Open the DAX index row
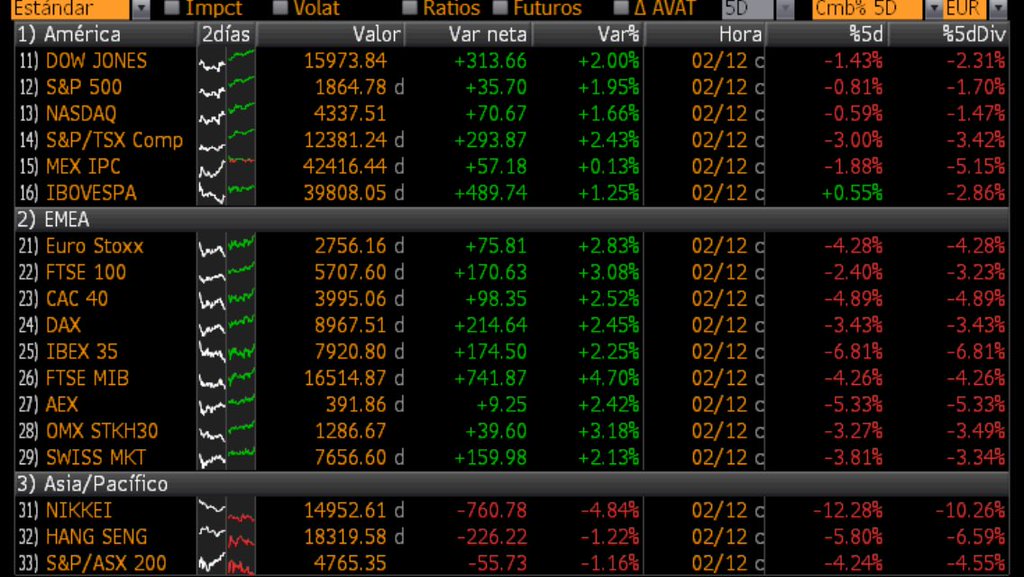Screen dimensions: 1024x577 coord(63,325)
